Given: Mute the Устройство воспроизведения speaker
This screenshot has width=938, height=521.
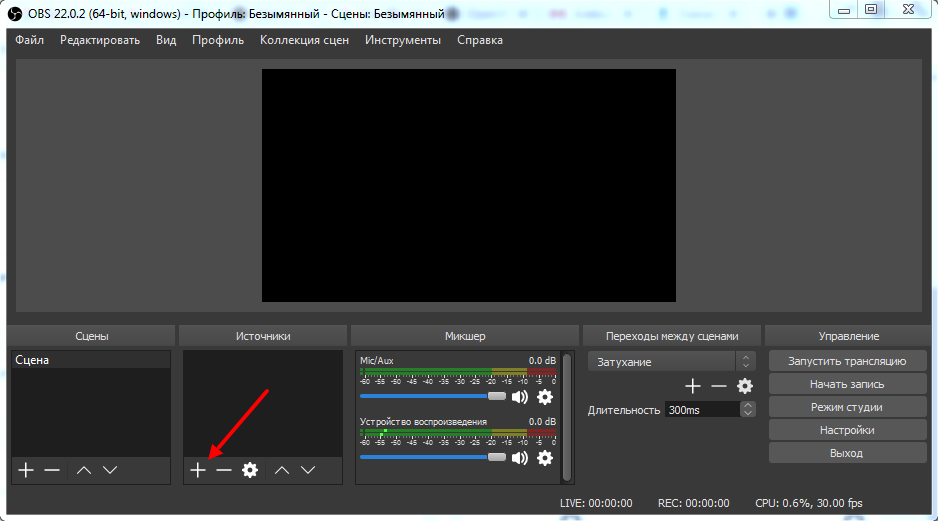Looking at the screenshot, I should [x=520, y=458].
